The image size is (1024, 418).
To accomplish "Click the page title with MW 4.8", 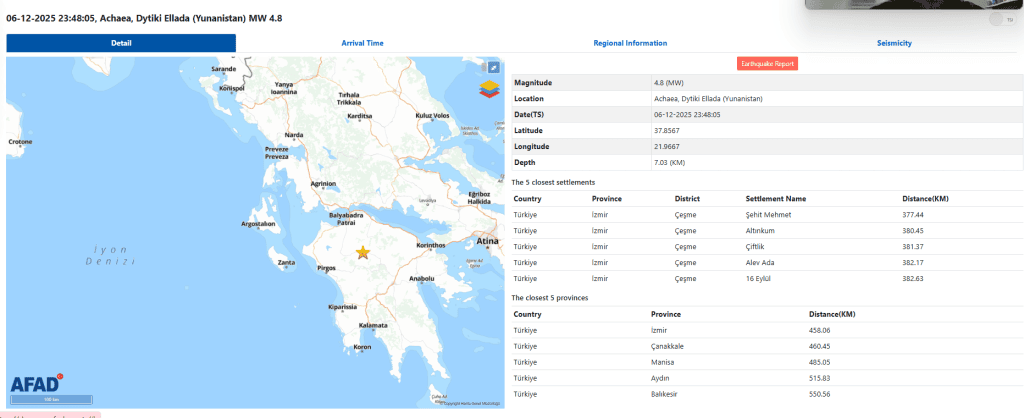I will [x=144, y=19].
